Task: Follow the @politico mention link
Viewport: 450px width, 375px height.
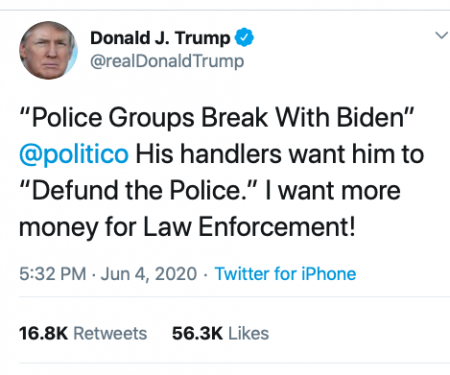Action: click(x=74, y=154)
